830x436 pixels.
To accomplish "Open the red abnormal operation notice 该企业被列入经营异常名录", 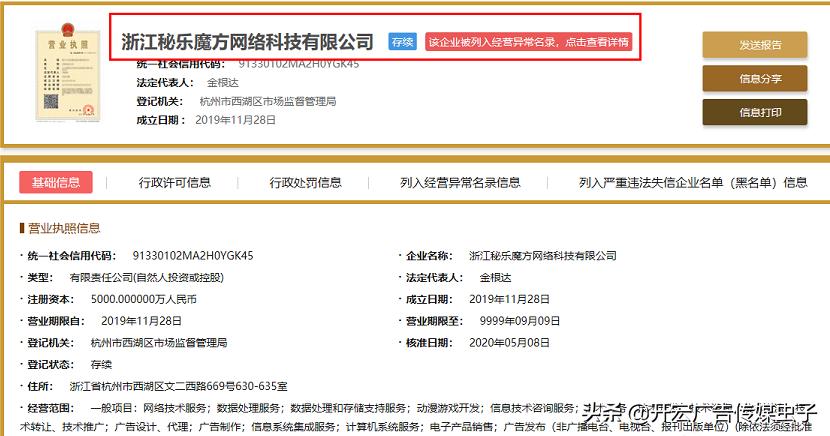I will tap(528, 42).
